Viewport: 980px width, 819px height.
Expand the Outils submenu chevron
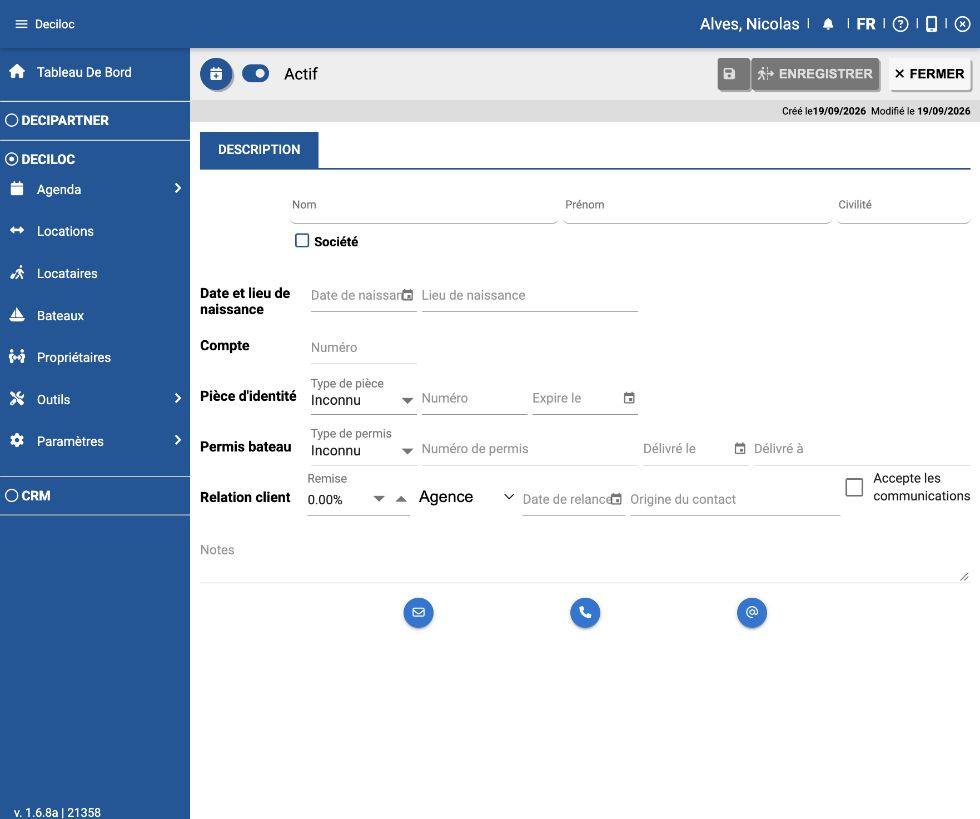[x=178, y=398]
